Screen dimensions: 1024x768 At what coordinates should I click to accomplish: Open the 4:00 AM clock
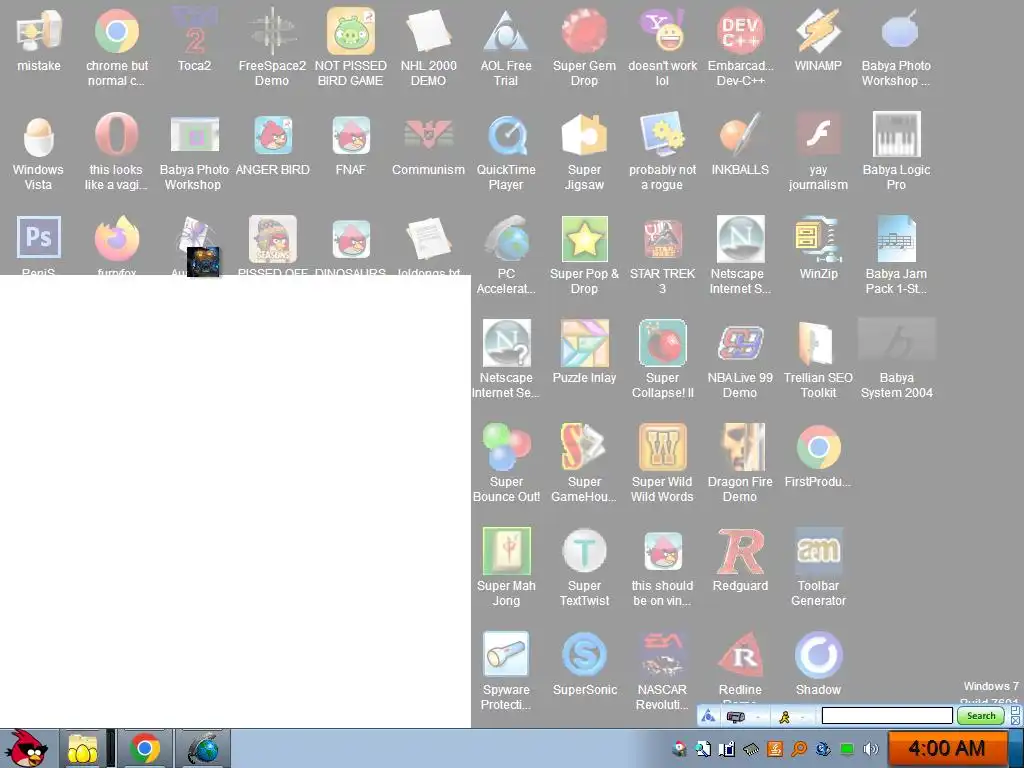tap(946, 748)
